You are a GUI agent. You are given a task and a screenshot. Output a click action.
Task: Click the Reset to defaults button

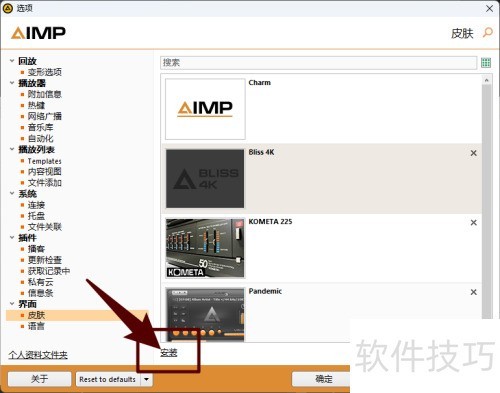pyautogui.click(x=108, y=379)
